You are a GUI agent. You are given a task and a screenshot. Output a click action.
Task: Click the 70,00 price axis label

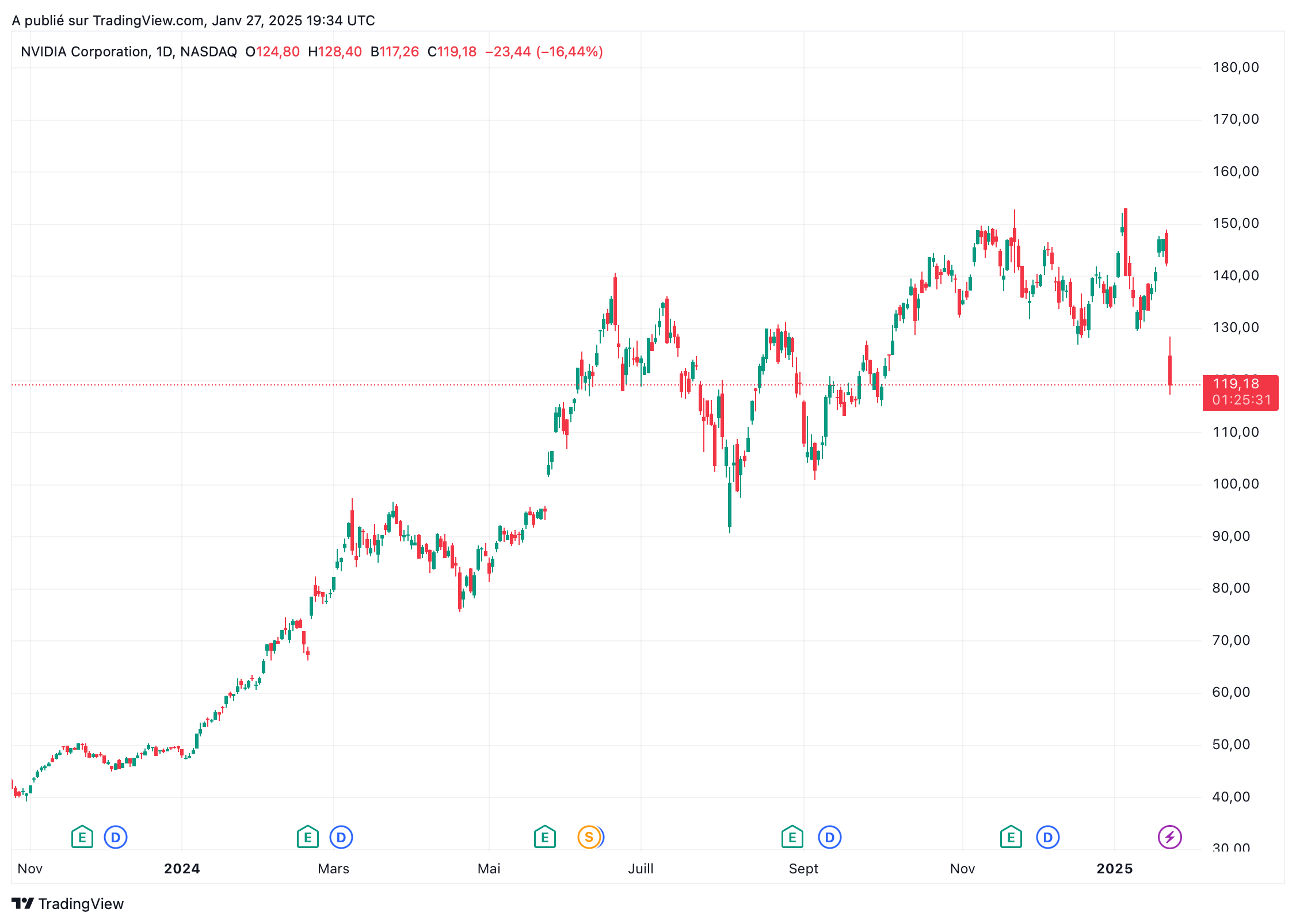point(1231,640)
